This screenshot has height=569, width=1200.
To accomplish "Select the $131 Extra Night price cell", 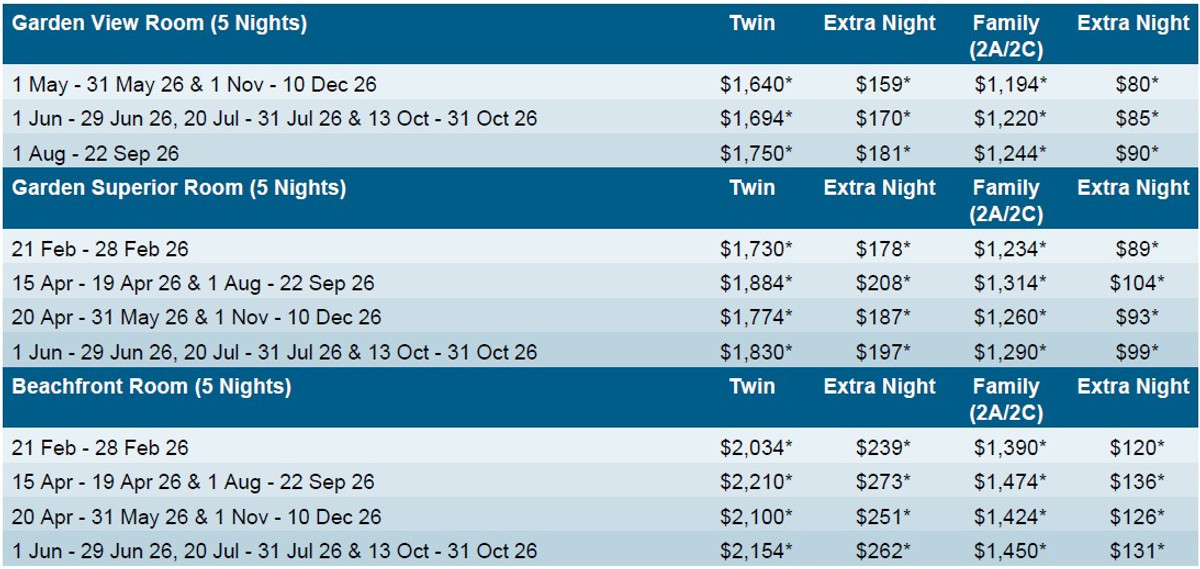I will click(x=1137, y=551).
